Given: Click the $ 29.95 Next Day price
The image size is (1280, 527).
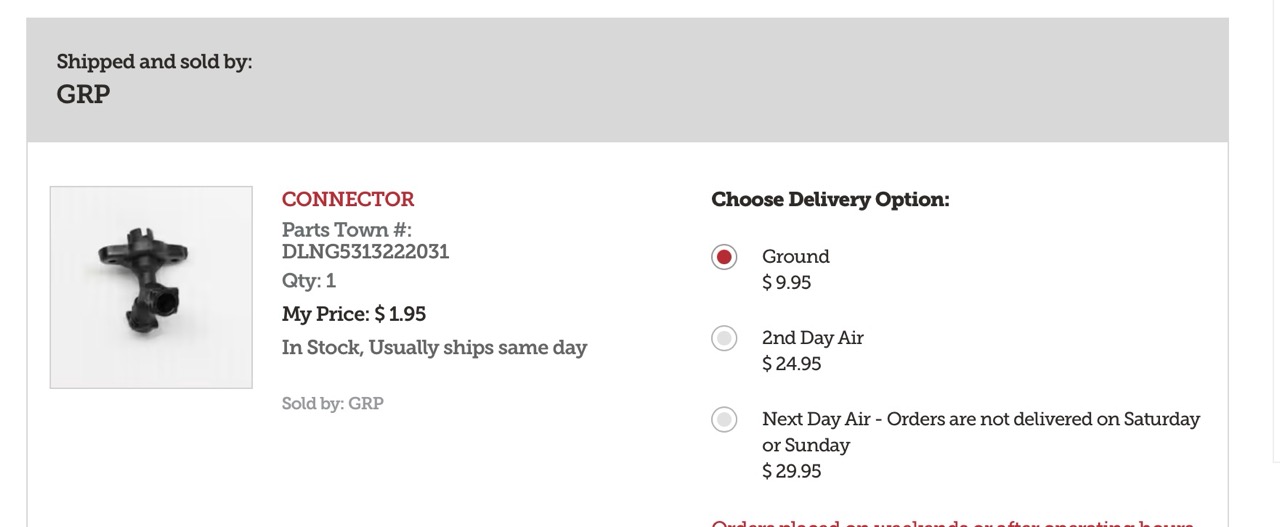Looking at the screenshot, I should coord(792,471).
